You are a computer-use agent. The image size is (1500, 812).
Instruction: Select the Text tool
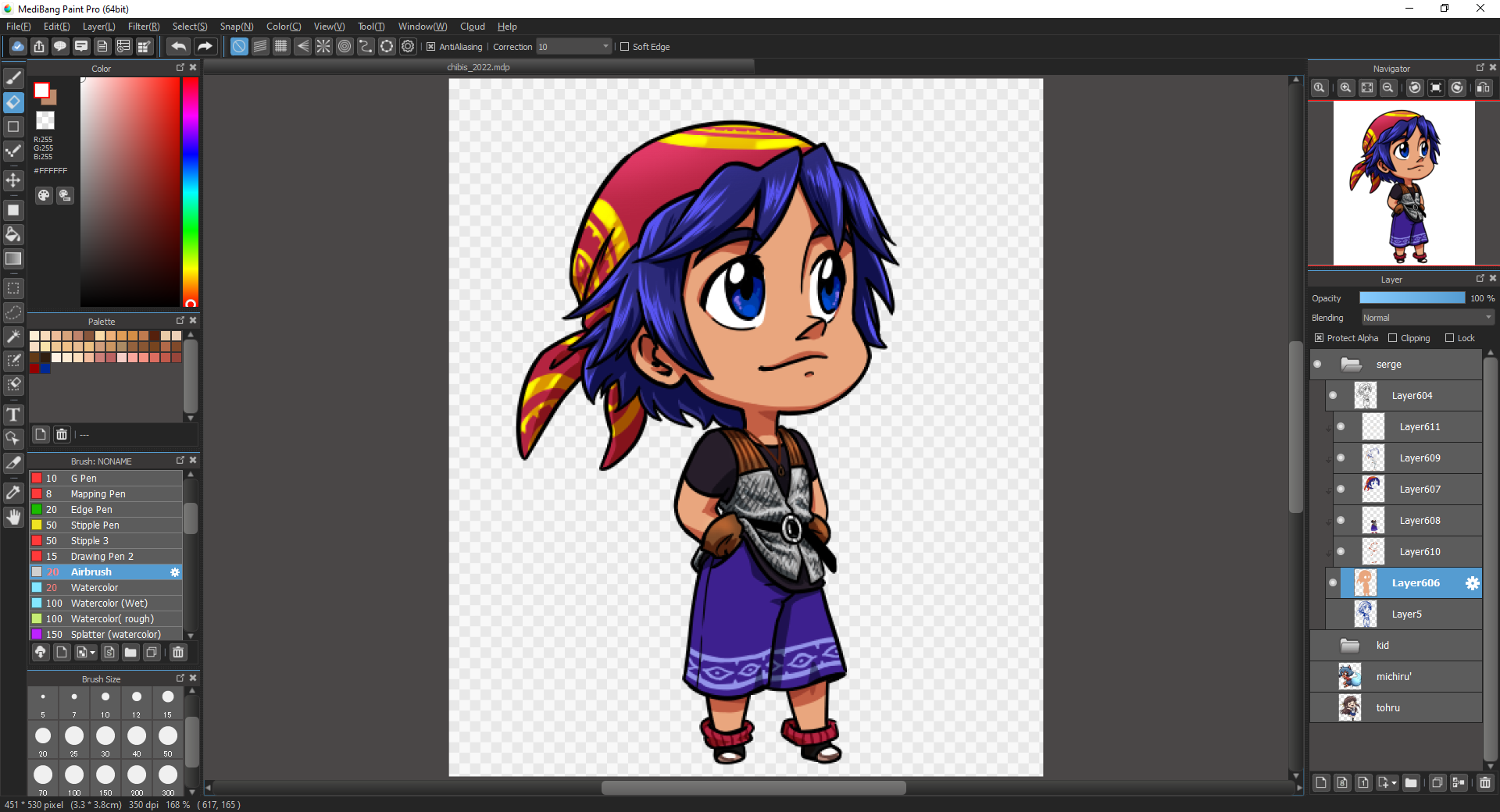[13, 415]
